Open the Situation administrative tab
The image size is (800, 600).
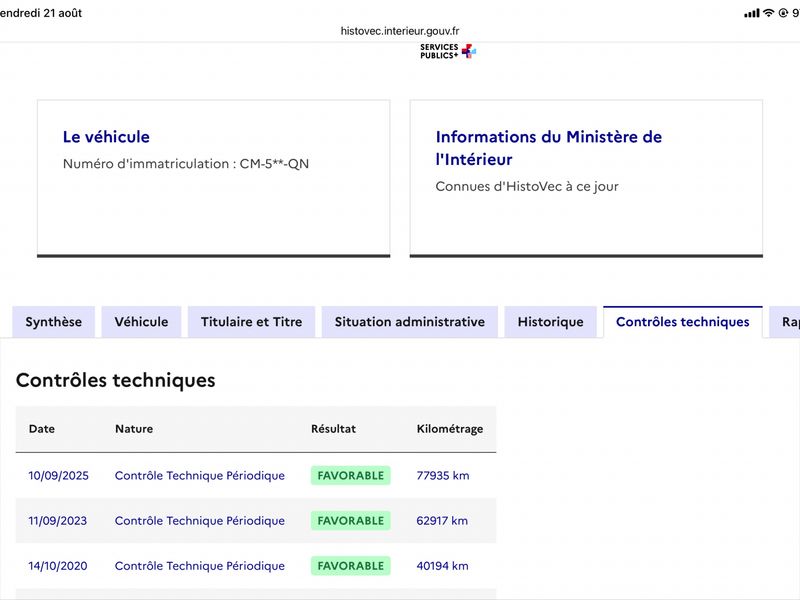click(410, 322)
